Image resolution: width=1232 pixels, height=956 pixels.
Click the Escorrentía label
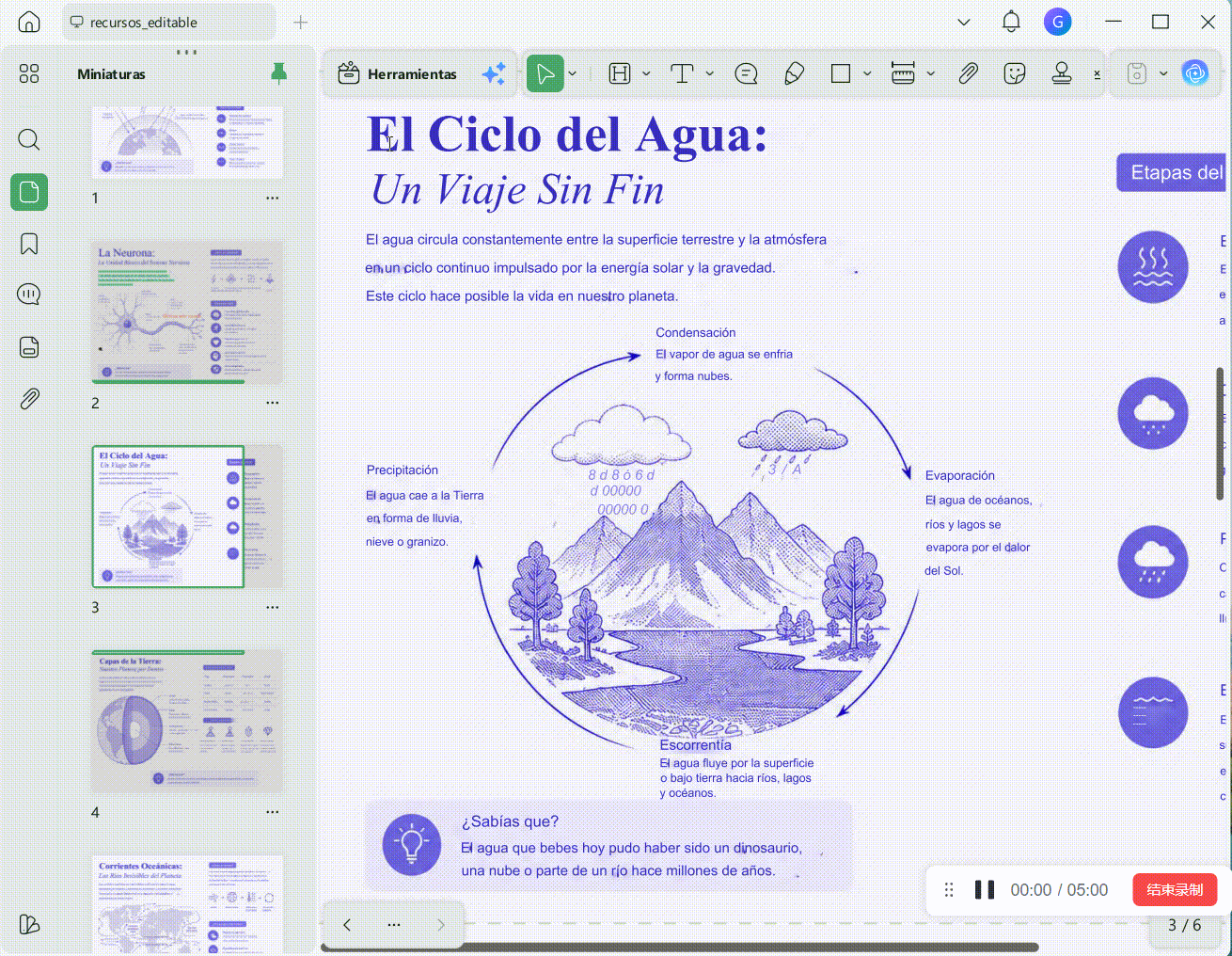[695, 745]
